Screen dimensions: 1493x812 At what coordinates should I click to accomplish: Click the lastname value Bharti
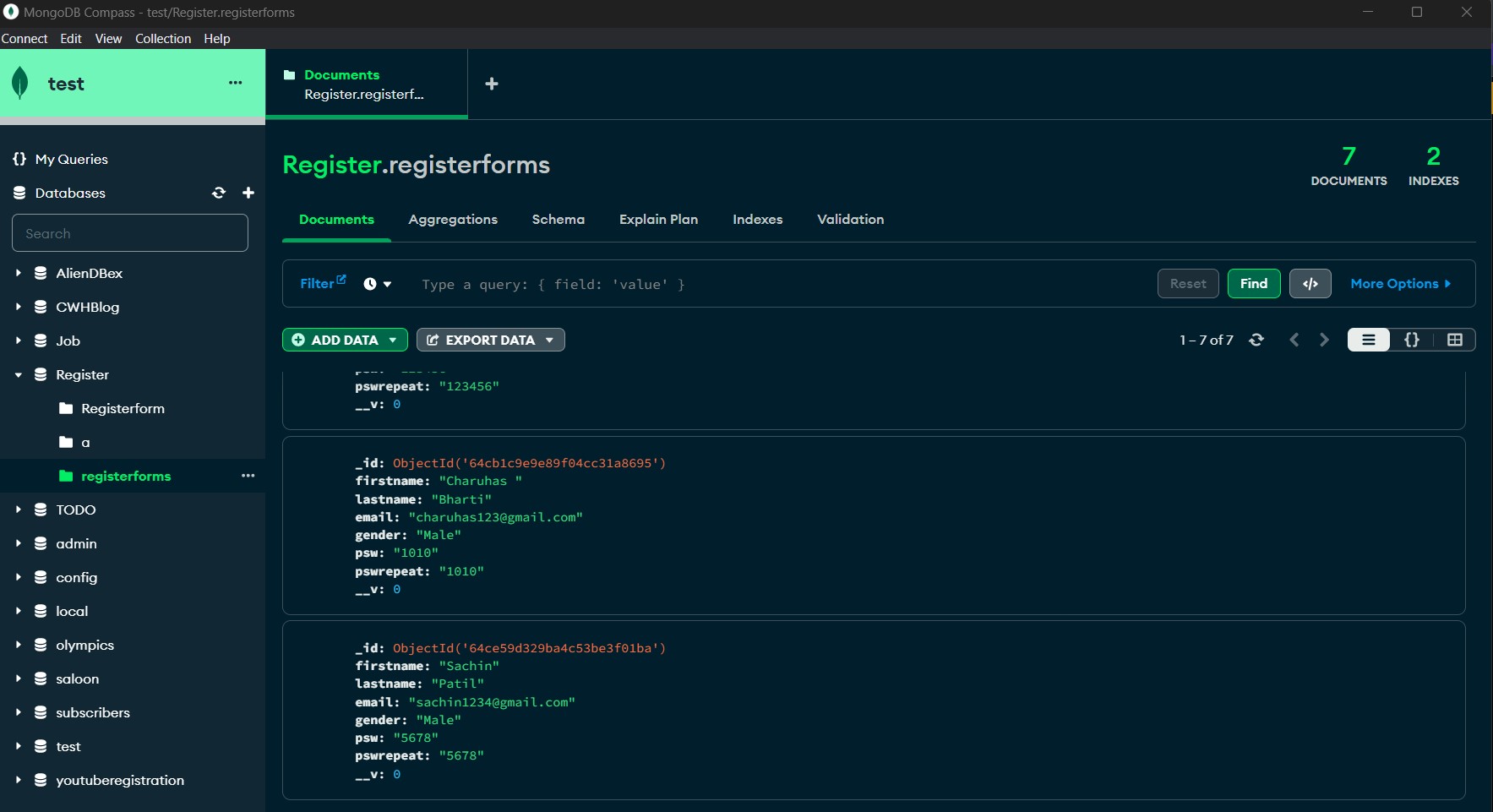(x=461, y=499)
